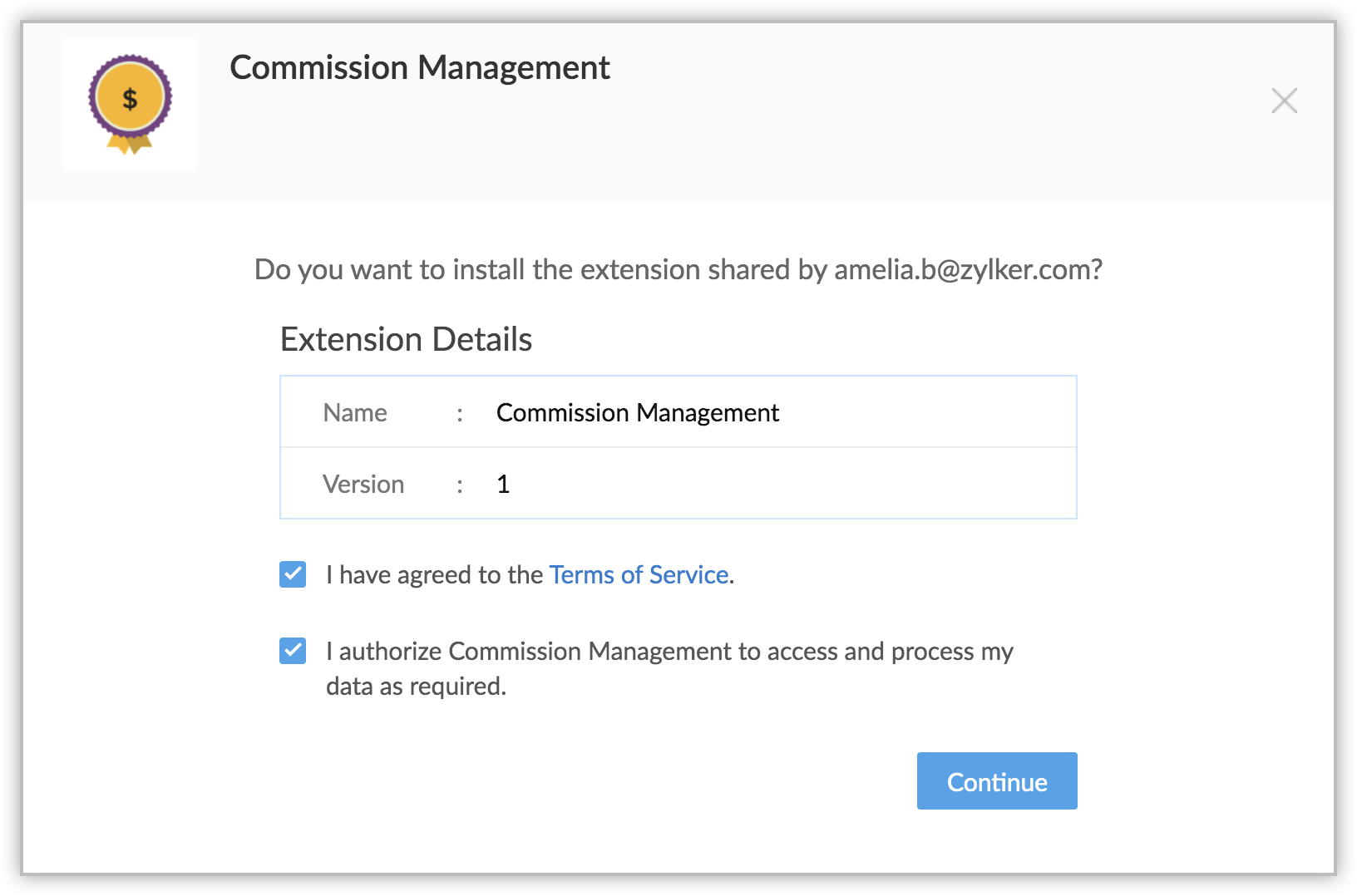Click the colon separator in the Version row
The image size is (1357, 896).
pos(460,485)
